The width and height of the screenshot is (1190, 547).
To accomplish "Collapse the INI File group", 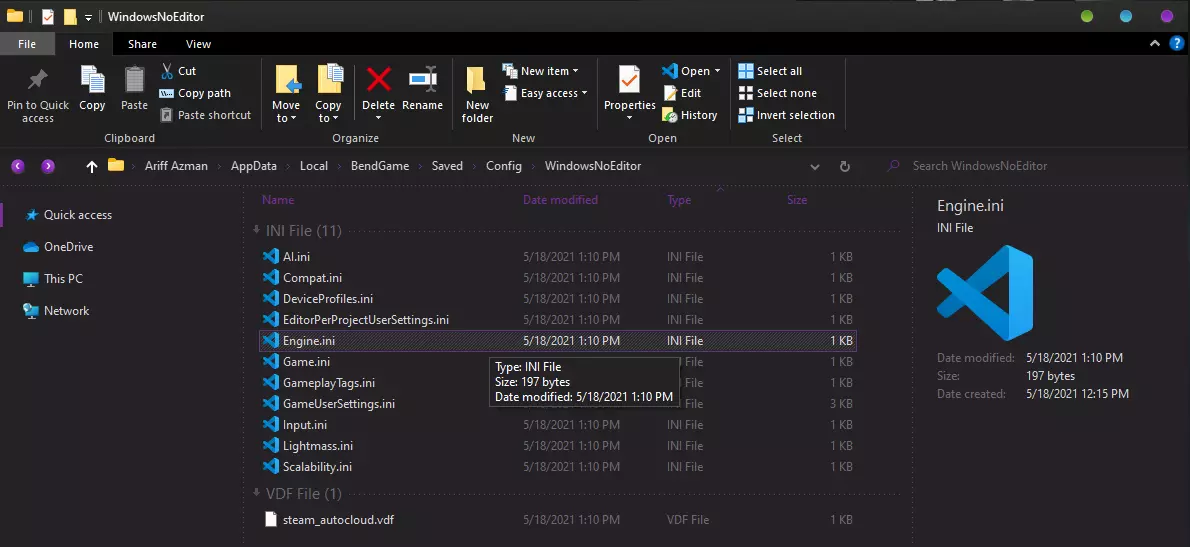I will 257,231.
